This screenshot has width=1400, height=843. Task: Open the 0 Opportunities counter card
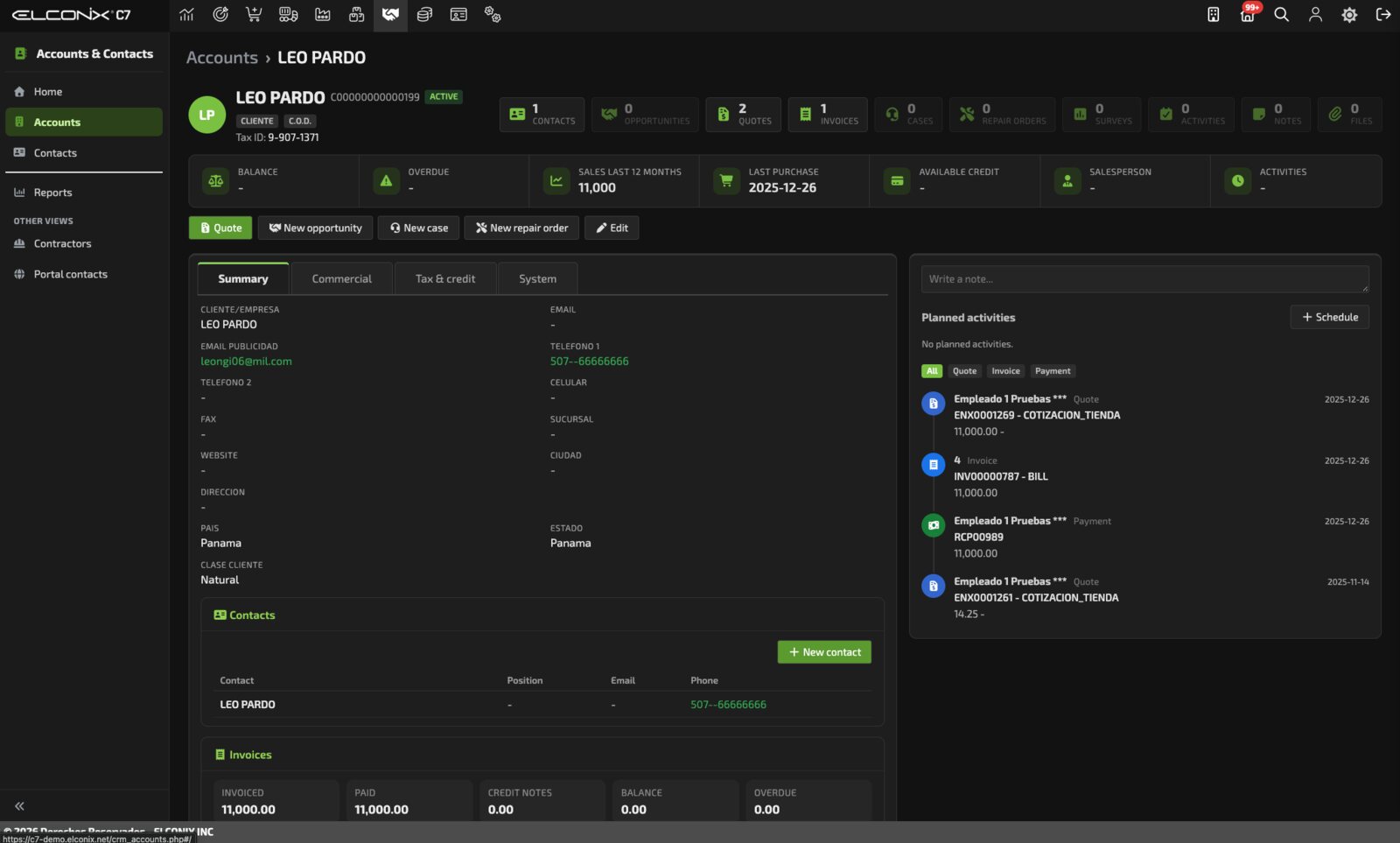pos(645,115)
